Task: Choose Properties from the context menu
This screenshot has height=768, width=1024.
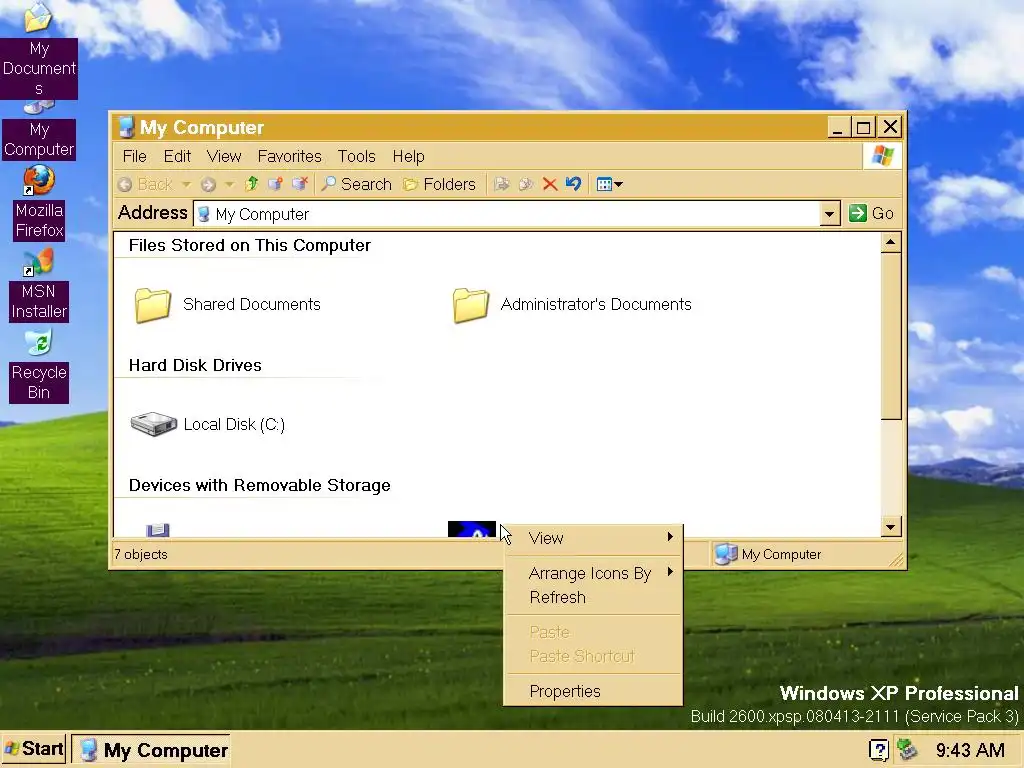Action: pyautogui.click(x=594, y=692)
